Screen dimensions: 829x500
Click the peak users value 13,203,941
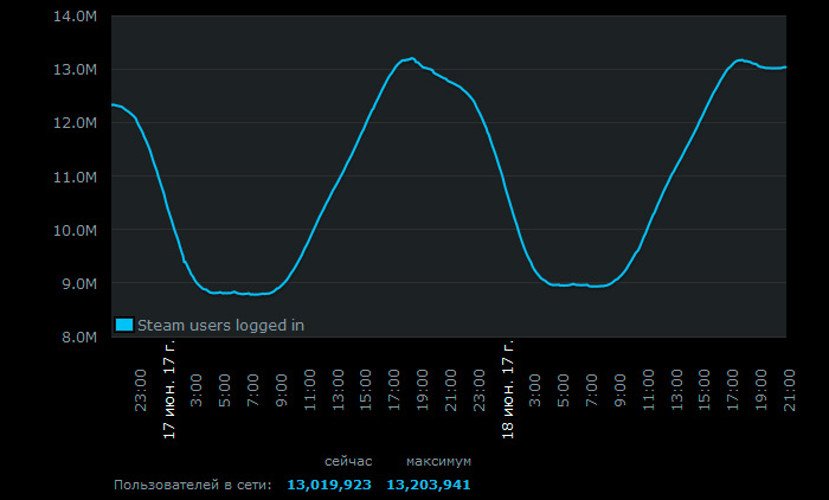[x=428, y=485]
